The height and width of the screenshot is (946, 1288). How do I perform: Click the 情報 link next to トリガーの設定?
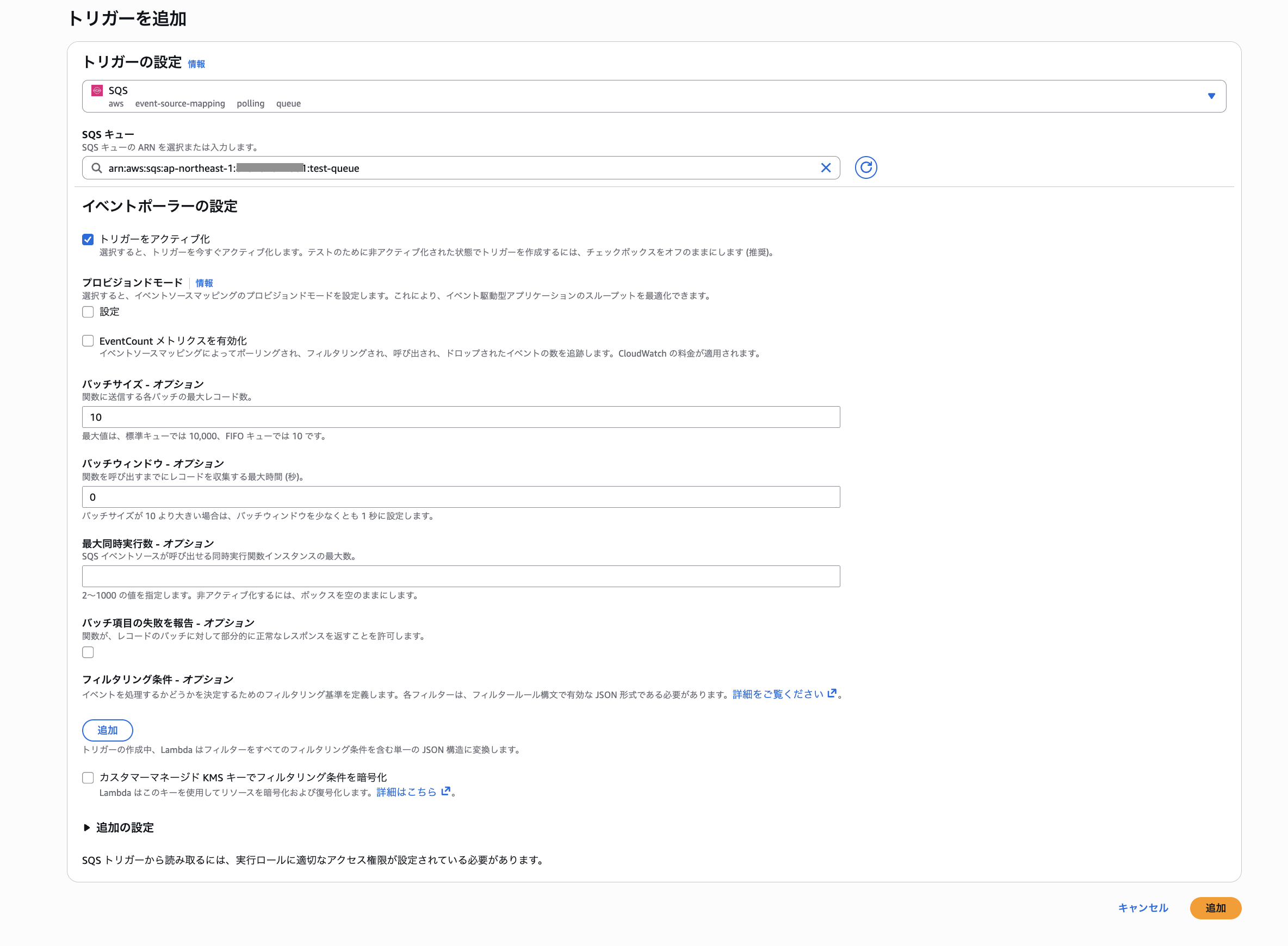[x=196, y=64]
